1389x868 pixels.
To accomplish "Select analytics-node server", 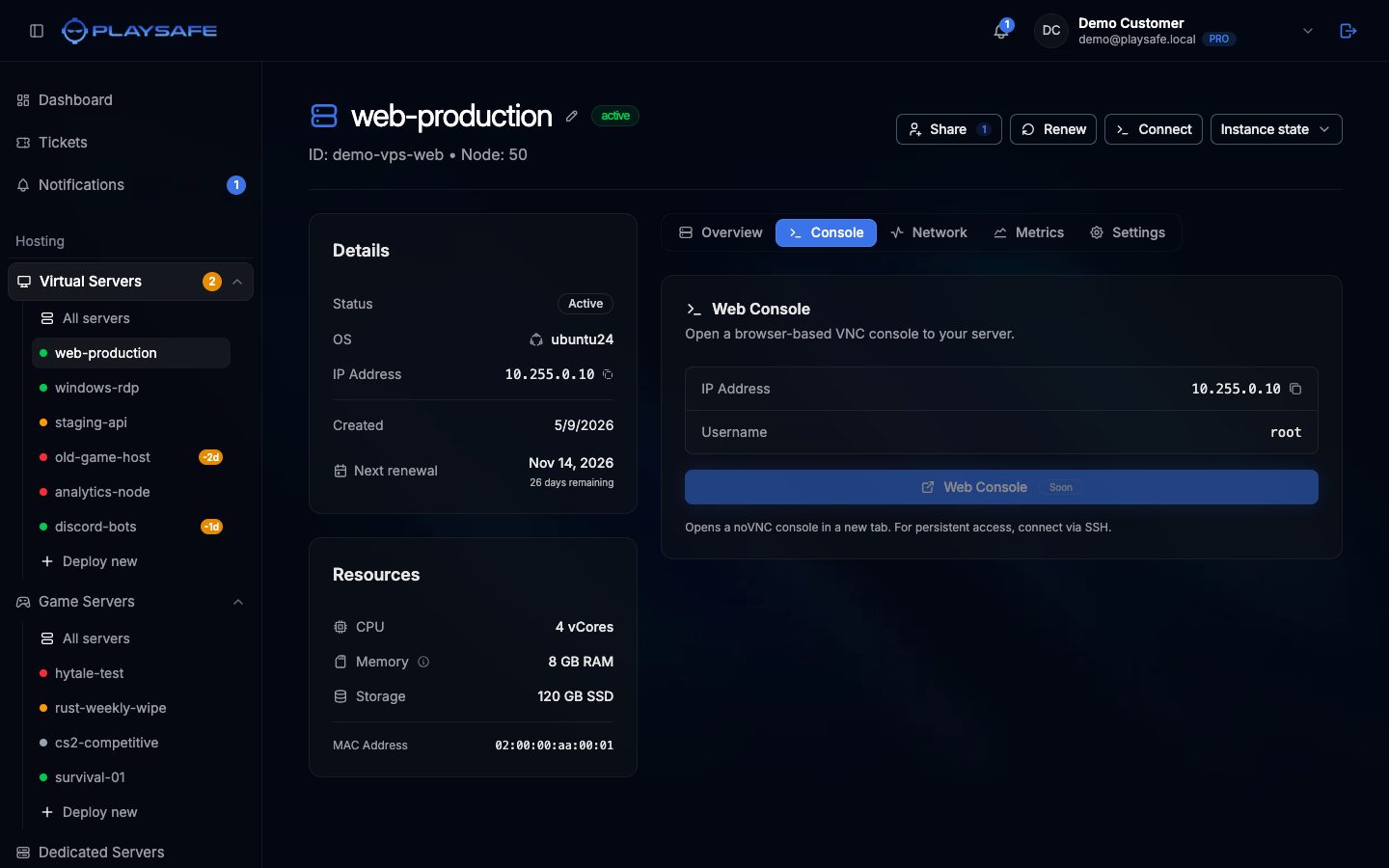I will click(131, 492).
